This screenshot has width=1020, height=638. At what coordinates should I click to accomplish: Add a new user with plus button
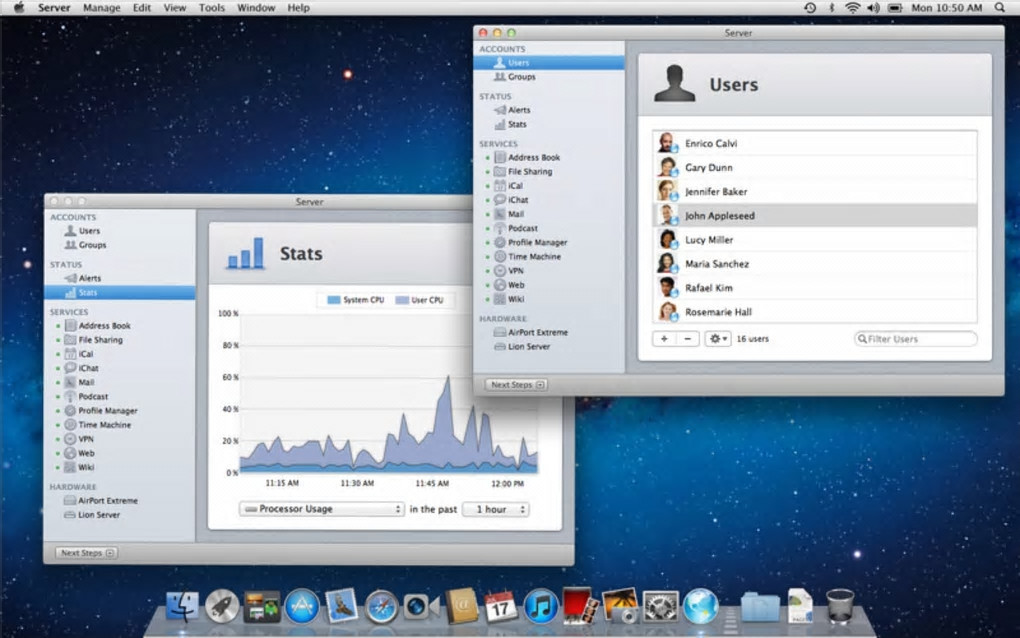coord(664,339)
